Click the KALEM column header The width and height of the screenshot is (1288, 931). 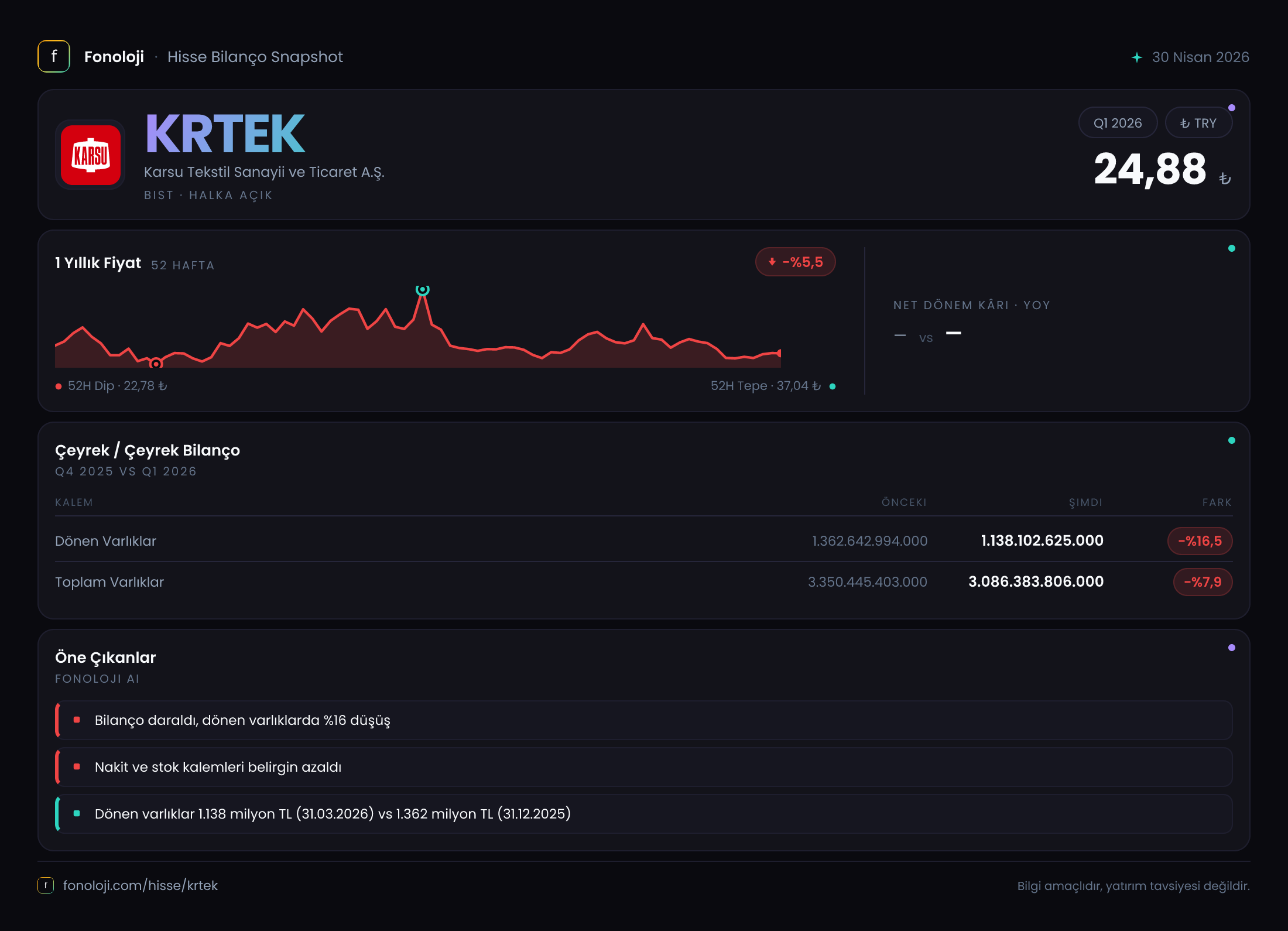pos(74,502)
